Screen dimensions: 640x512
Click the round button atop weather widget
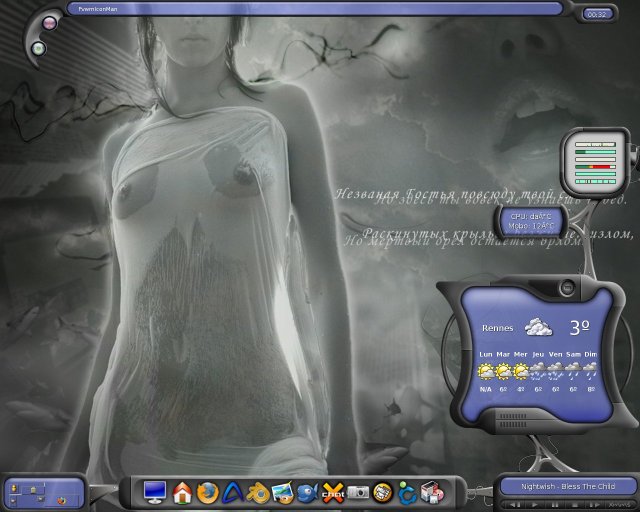click(567, 288)
